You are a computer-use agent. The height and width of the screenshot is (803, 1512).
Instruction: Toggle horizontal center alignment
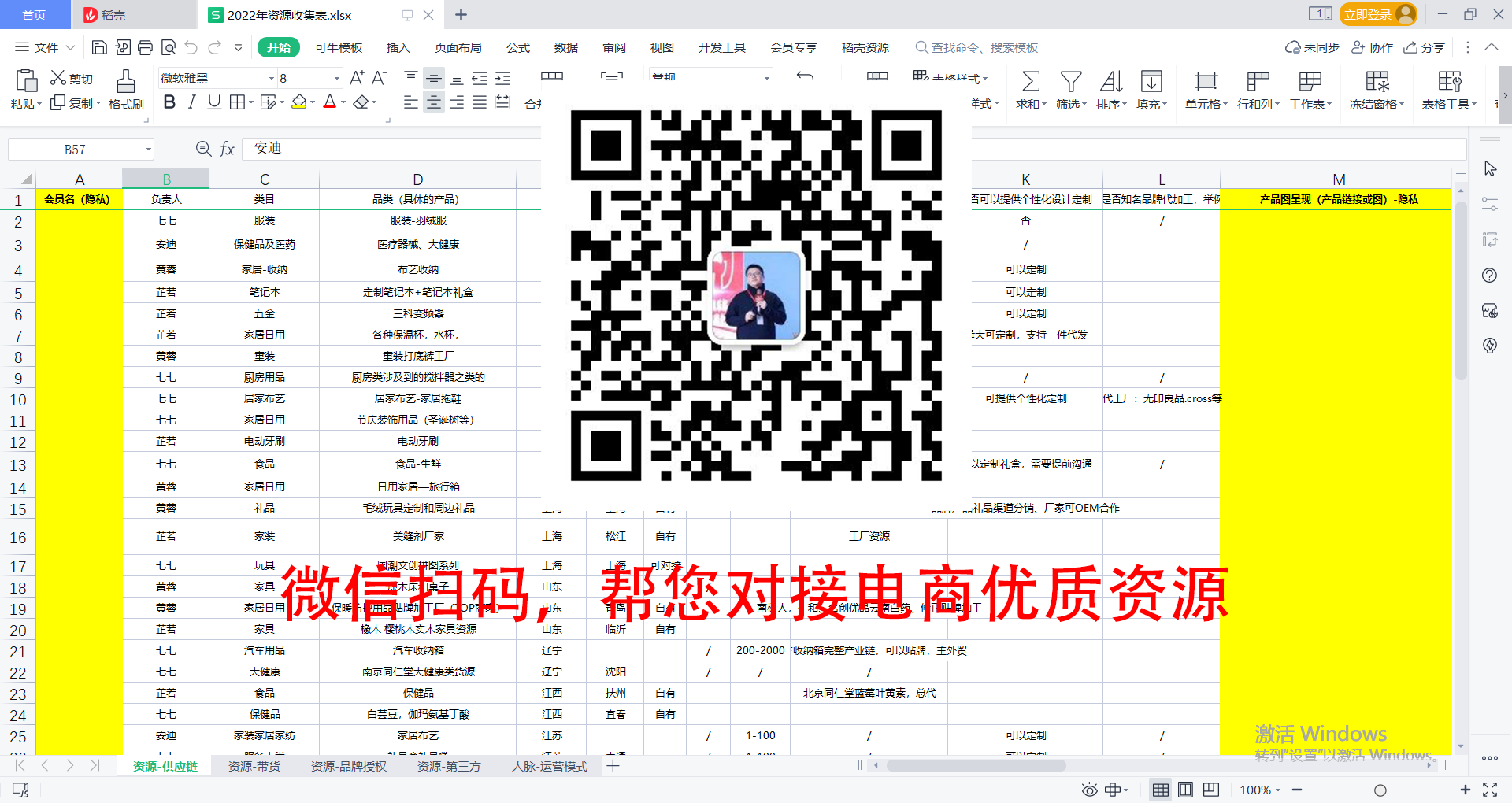[433, 102]
